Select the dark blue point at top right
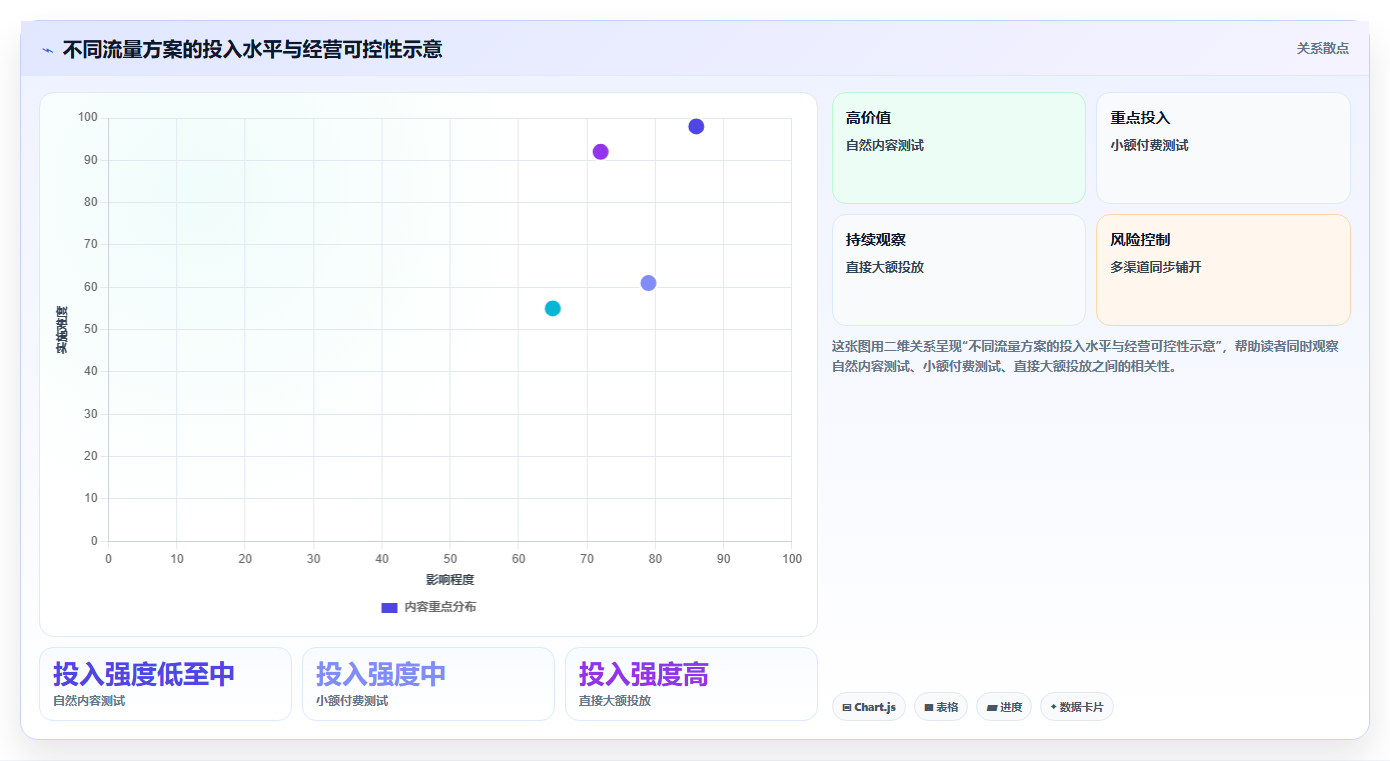This screenshot has width=1390, height=761. (x=696, y=126)
